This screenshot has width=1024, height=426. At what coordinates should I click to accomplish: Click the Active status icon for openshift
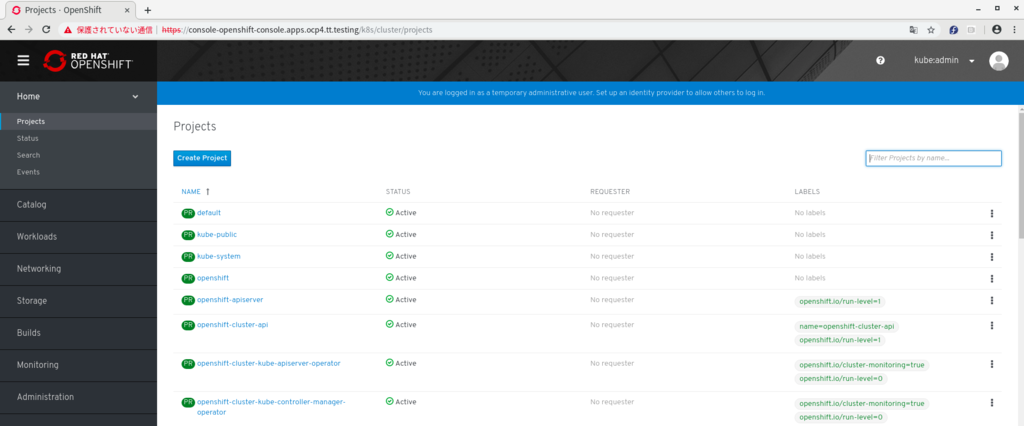(x=389, y=277)
